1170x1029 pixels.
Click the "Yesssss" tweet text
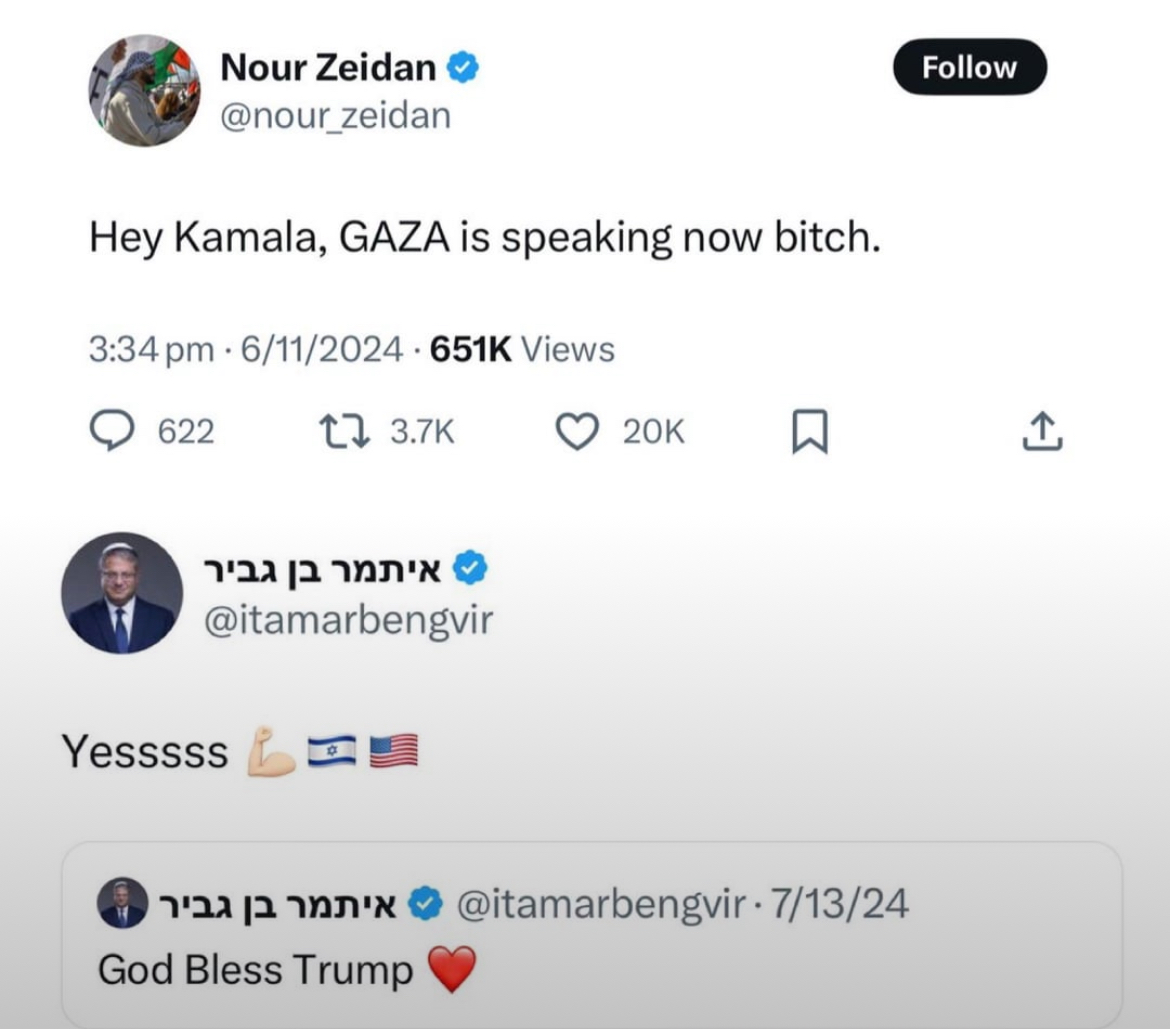click(x=145, y=752)
